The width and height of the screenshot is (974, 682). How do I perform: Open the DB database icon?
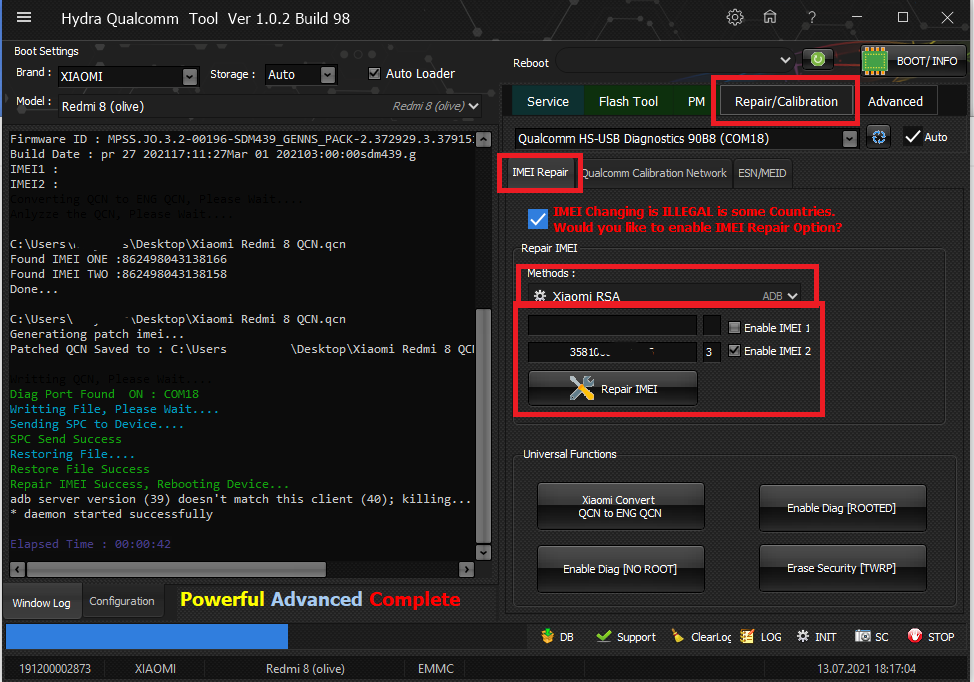pyautogui.click(x=547, y=636)
